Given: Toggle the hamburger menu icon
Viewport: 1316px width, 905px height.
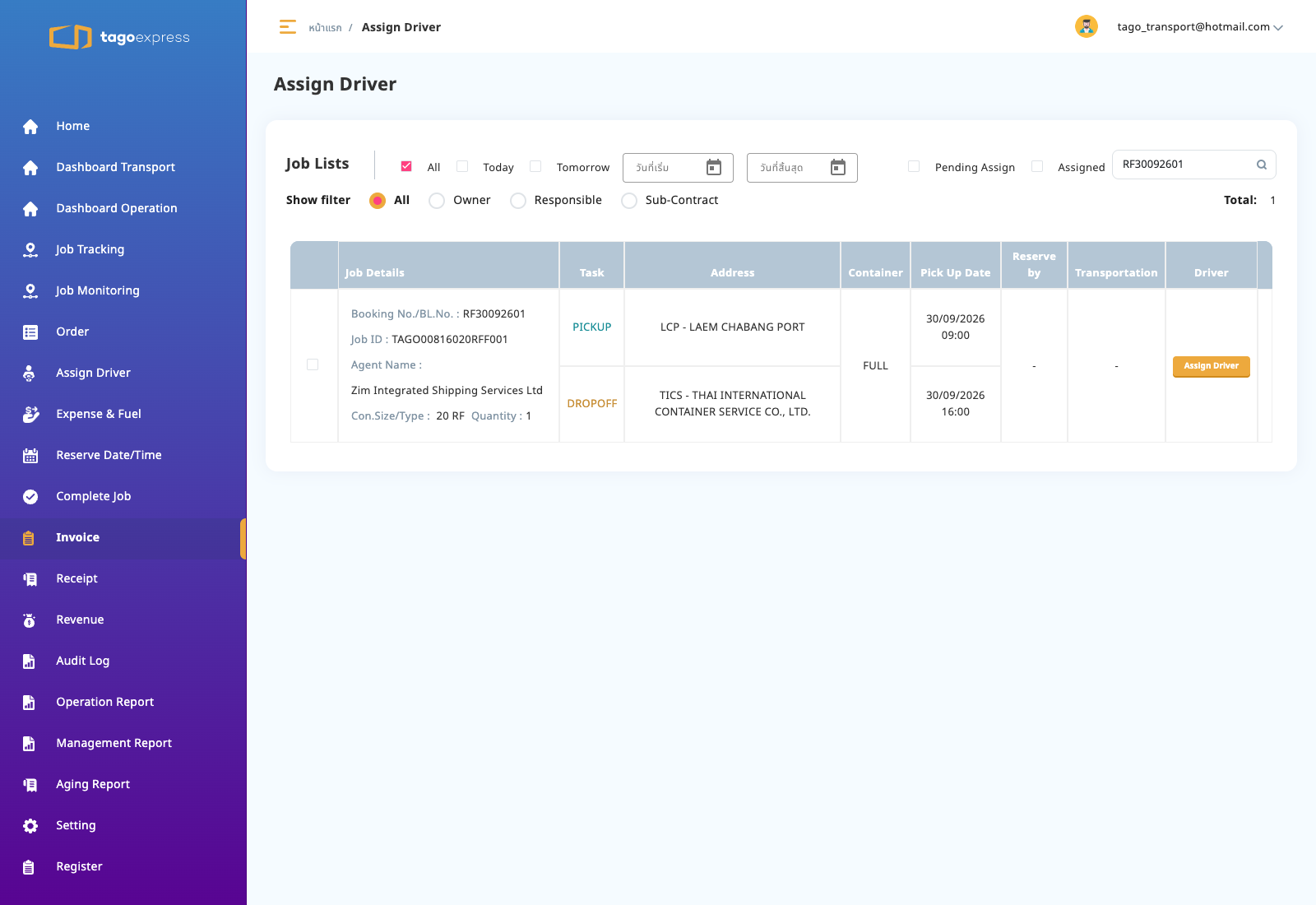Looking at the screenshot, I should pos(287,27).
